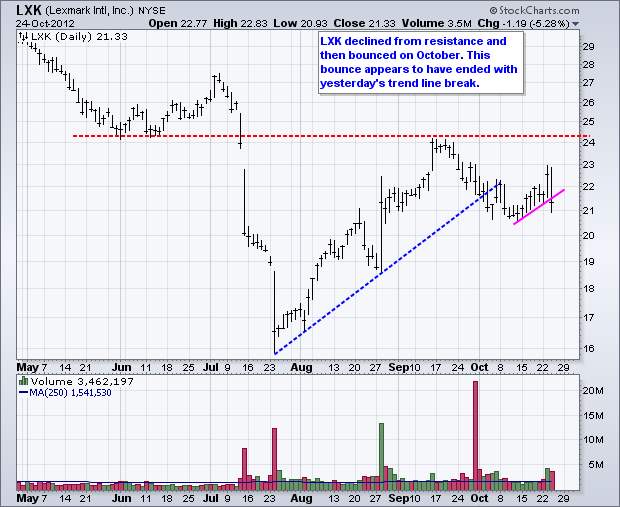
Task: Click the 26 price axis label
Action: 588,102
